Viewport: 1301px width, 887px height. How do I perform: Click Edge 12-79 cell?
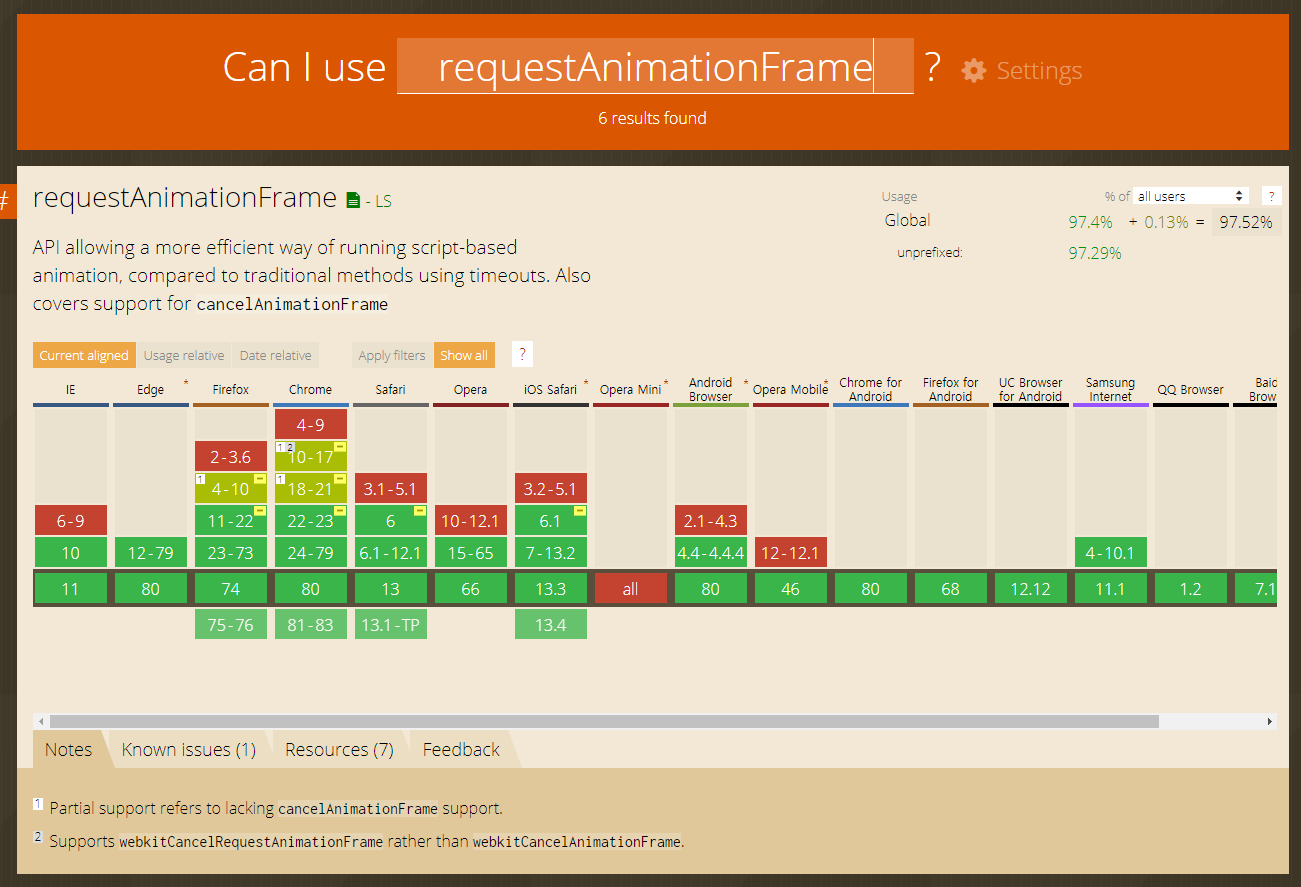pos(150,552)
